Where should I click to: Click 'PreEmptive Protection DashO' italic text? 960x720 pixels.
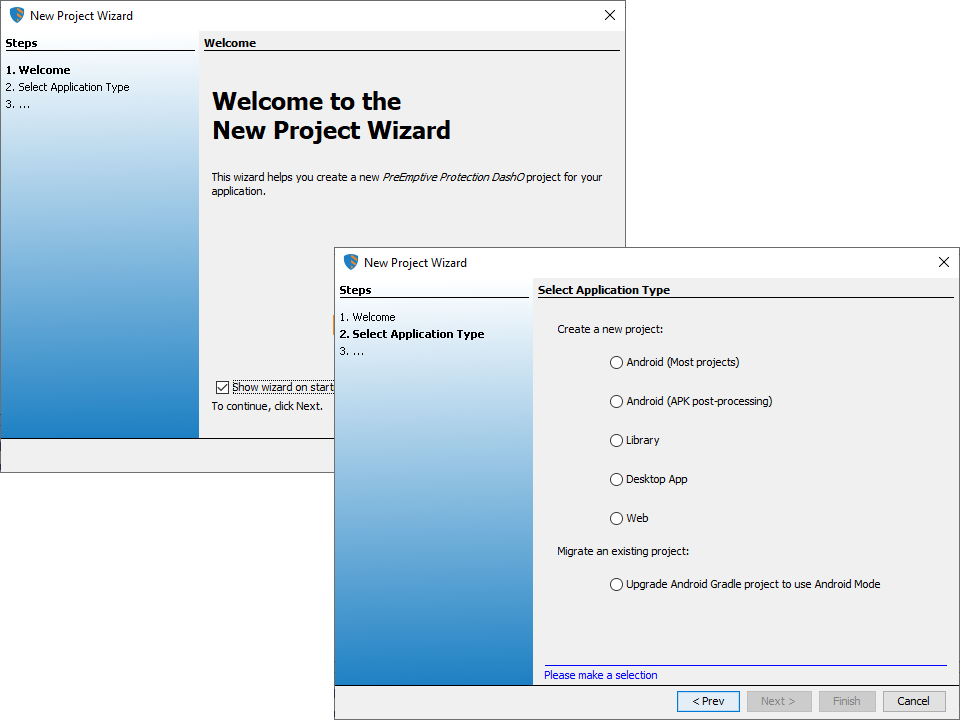tap(453, 177)
